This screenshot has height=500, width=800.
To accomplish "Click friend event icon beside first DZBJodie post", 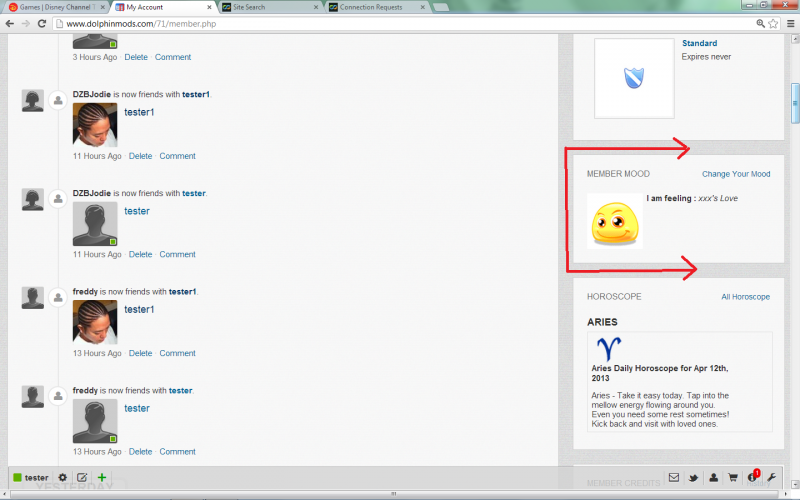I will pos(58,100).
